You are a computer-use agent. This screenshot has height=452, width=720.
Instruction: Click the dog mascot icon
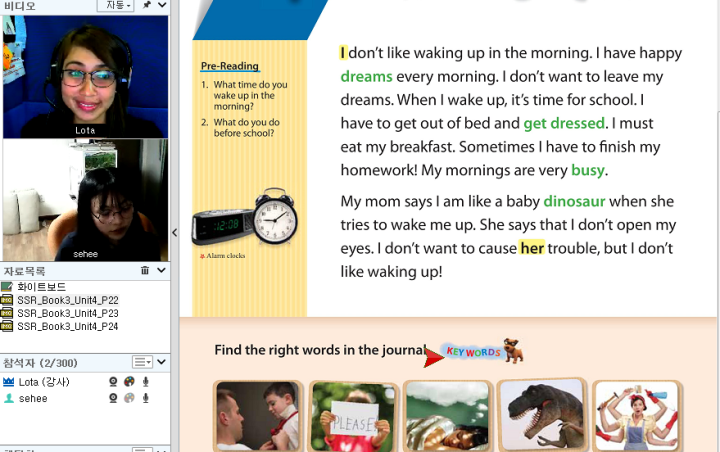514,350
